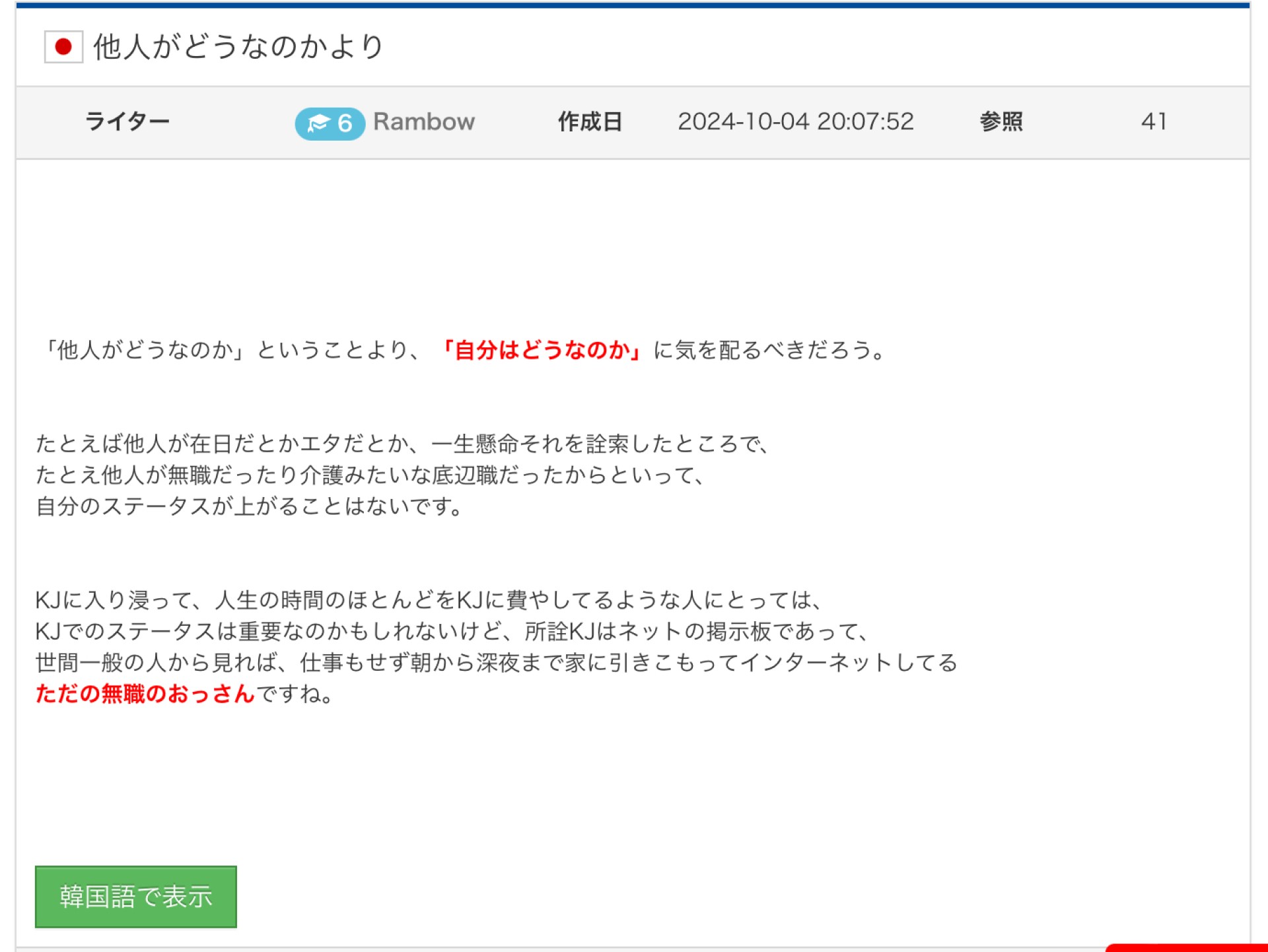1268x952 pixels.
Task: Click the ライター column label
Action: [x=127, y=122]
